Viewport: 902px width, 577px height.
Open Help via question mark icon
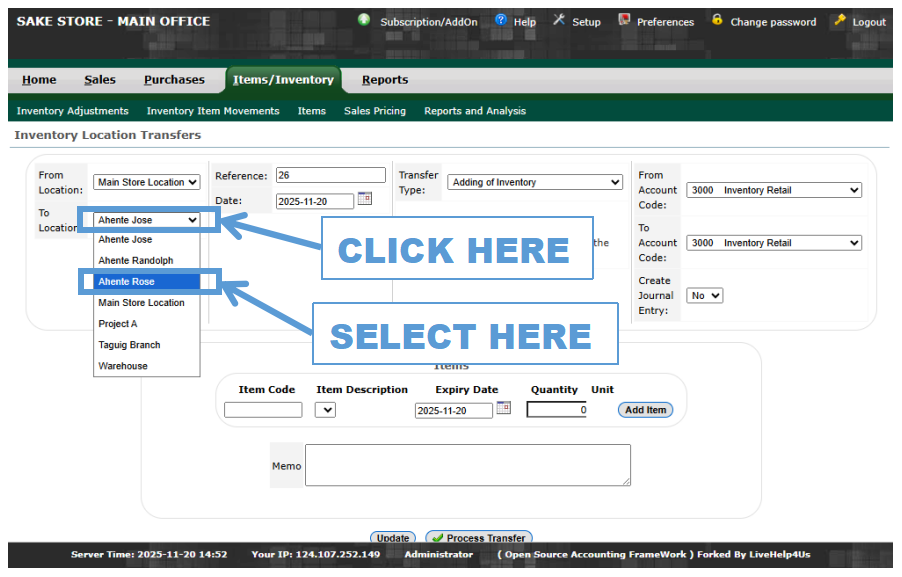pos(501,20)
